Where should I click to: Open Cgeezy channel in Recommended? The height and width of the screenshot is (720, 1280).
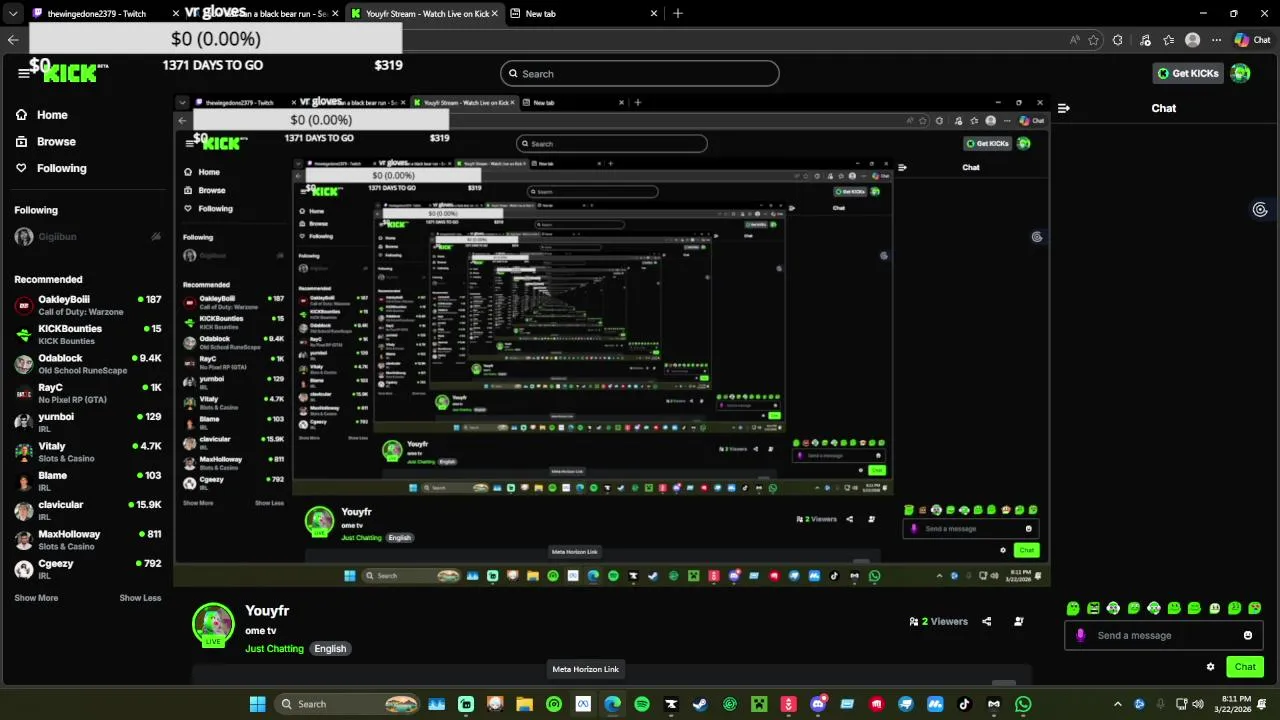coord(88,569)
